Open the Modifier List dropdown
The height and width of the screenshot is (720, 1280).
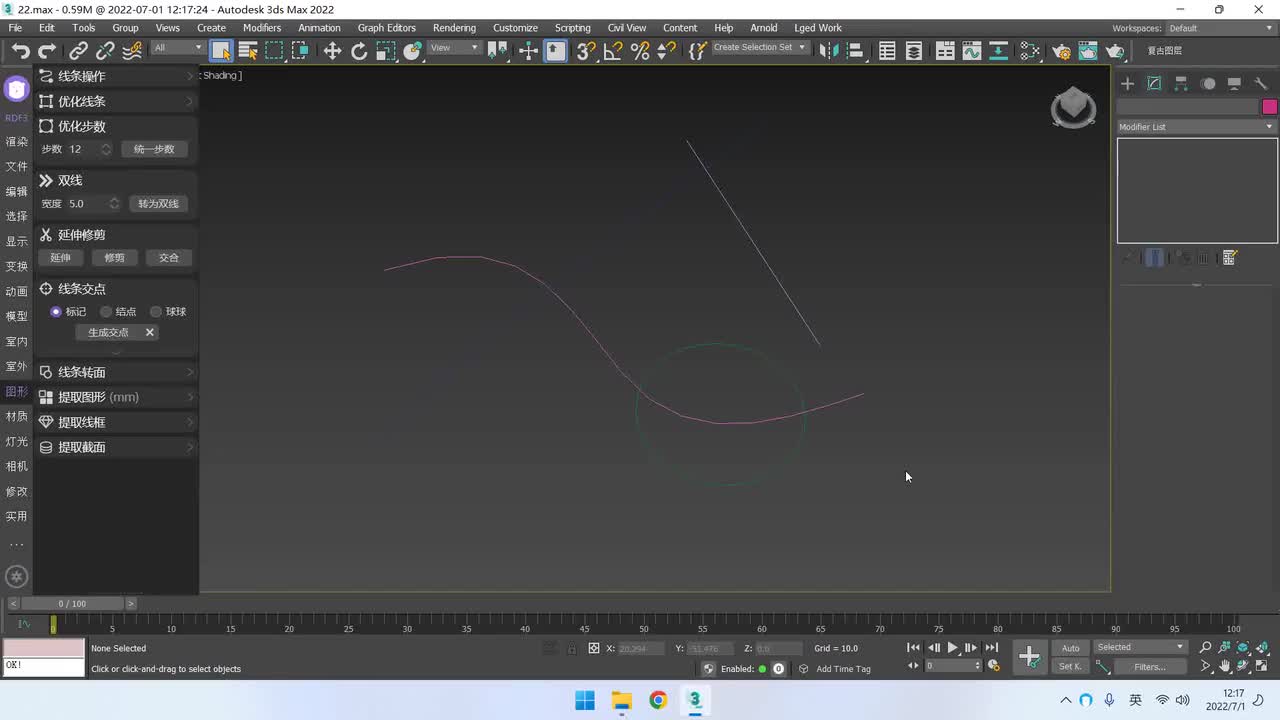pyautogui.click(x=1196, y=127)
